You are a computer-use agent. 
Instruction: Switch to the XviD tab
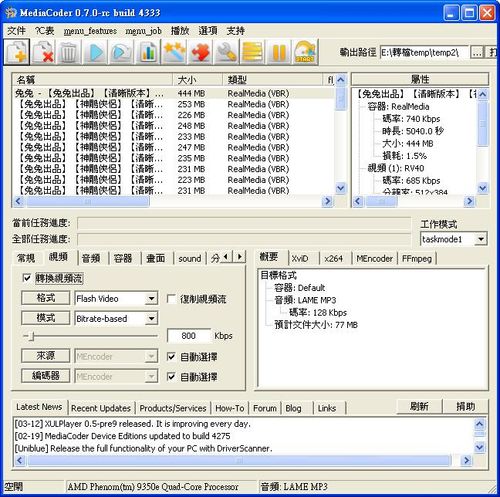coord(300,259)
